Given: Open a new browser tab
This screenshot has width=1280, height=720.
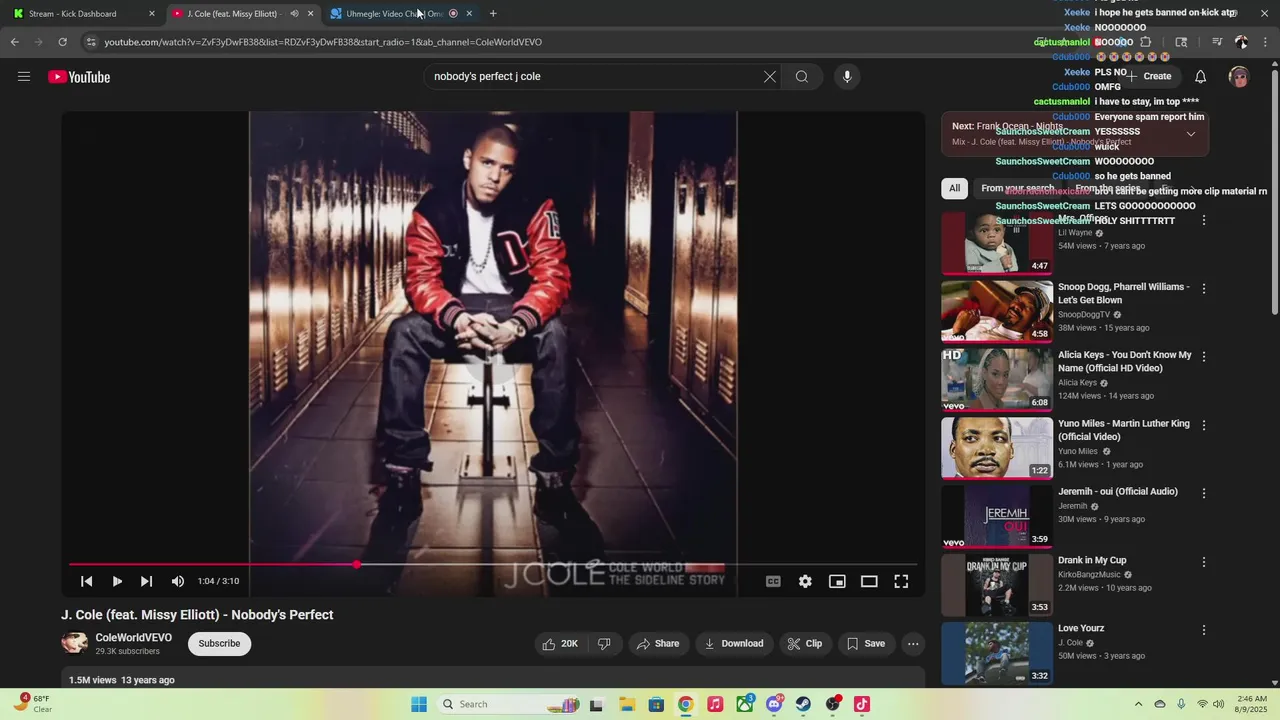Looking at the screenshot, I should [x=493, y=14].
